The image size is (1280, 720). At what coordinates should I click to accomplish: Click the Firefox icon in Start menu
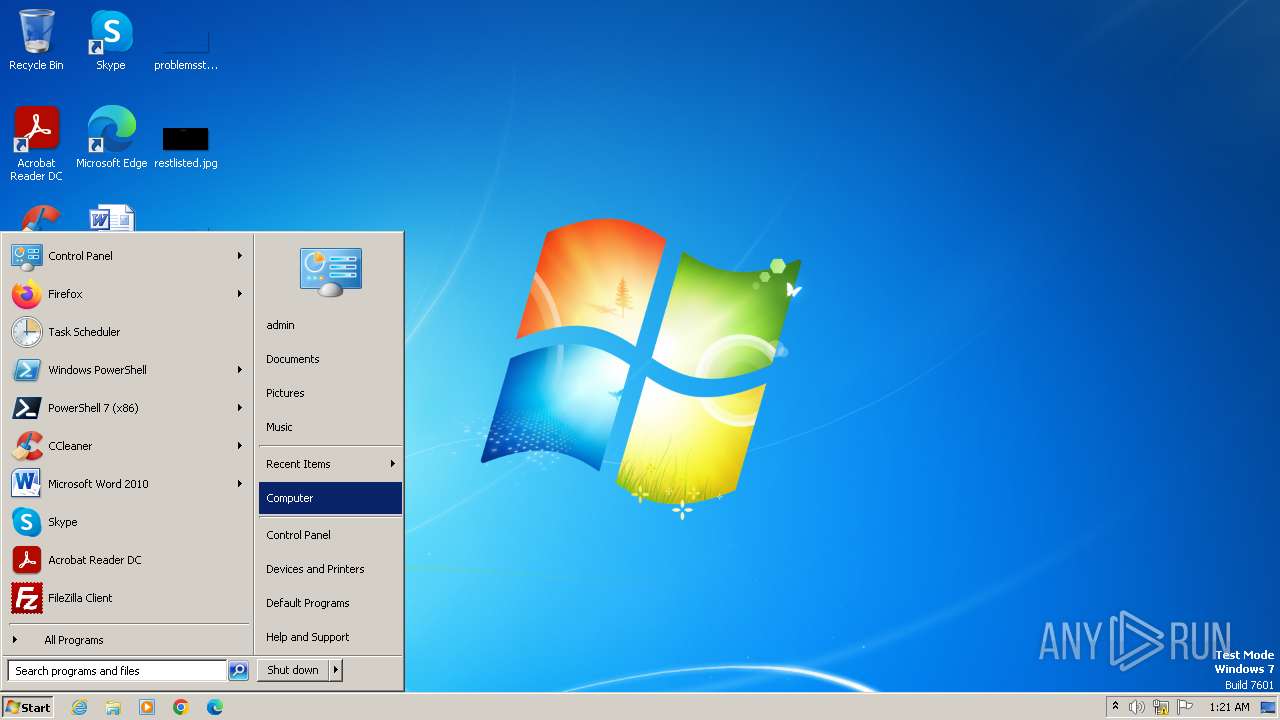point(27,294)
